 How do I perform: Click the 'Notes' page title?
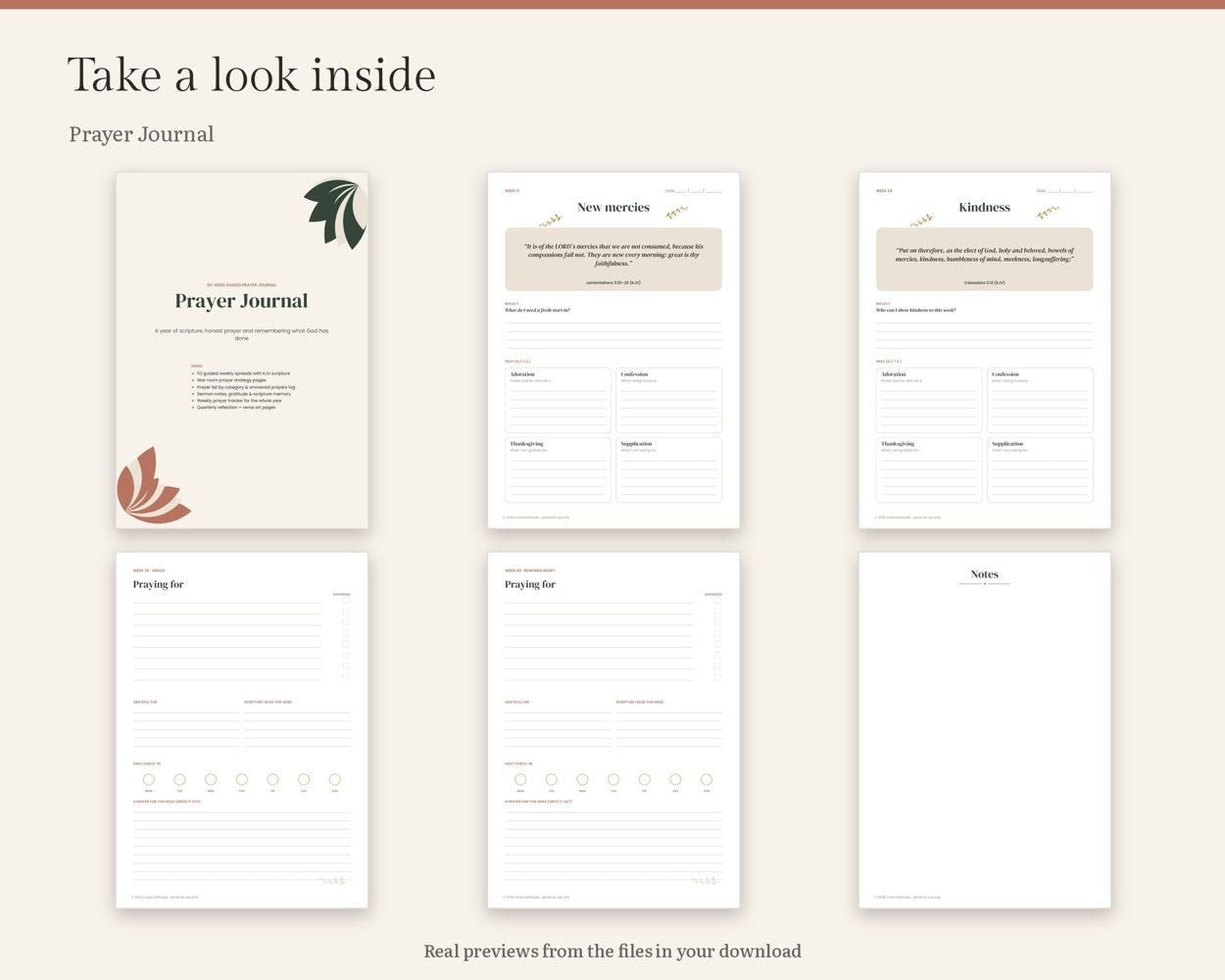pos(985,574)
